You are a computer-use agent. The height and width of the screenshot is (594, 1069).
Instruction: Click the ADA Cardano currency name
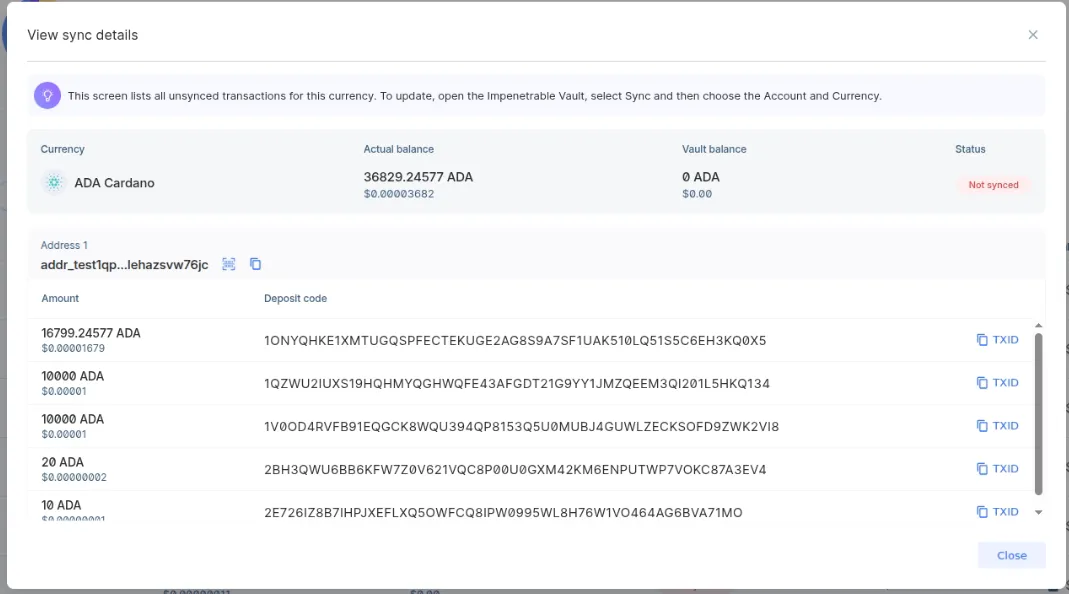(115, 183)
